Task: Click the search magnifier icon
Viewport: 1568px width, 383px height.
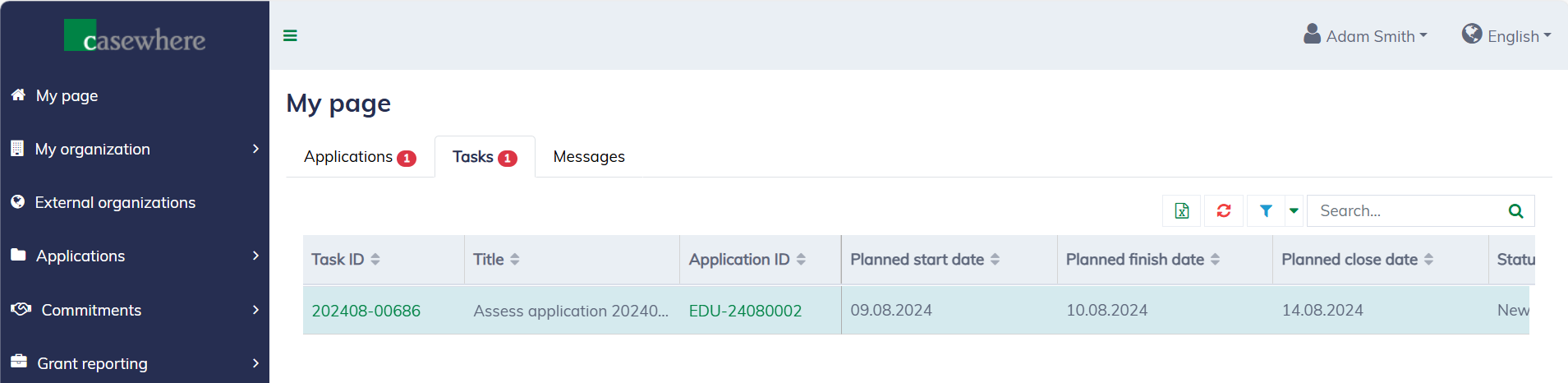Action: tap(1515, 211)
